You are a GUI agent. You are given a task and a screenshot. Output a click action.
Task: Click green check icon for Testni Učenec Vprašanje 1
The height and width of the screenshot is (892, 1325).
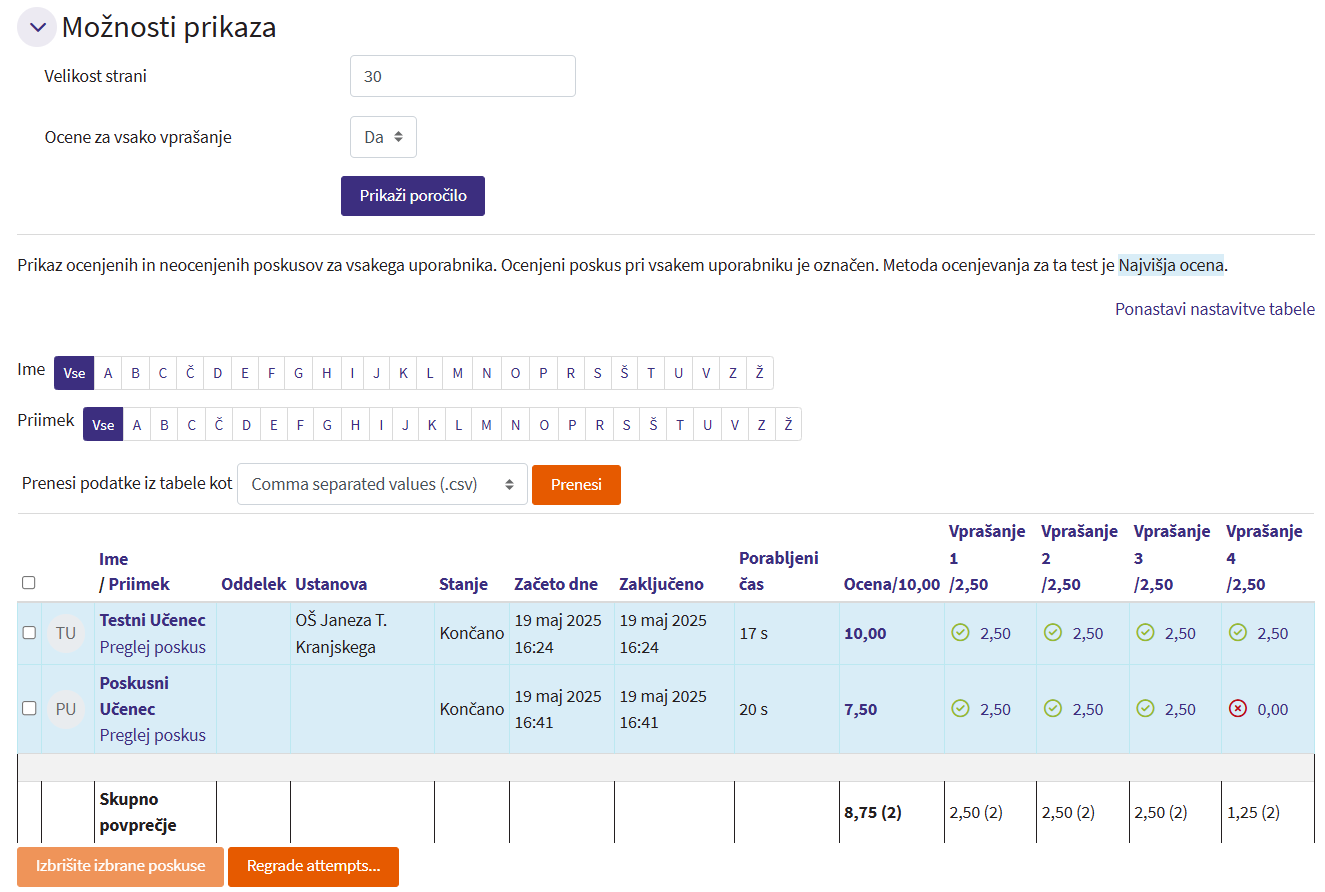tap(960, 633)
